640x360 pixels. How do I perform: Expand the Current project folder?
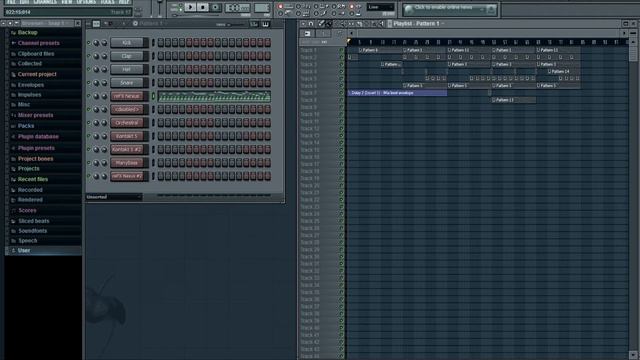(37, 75)
